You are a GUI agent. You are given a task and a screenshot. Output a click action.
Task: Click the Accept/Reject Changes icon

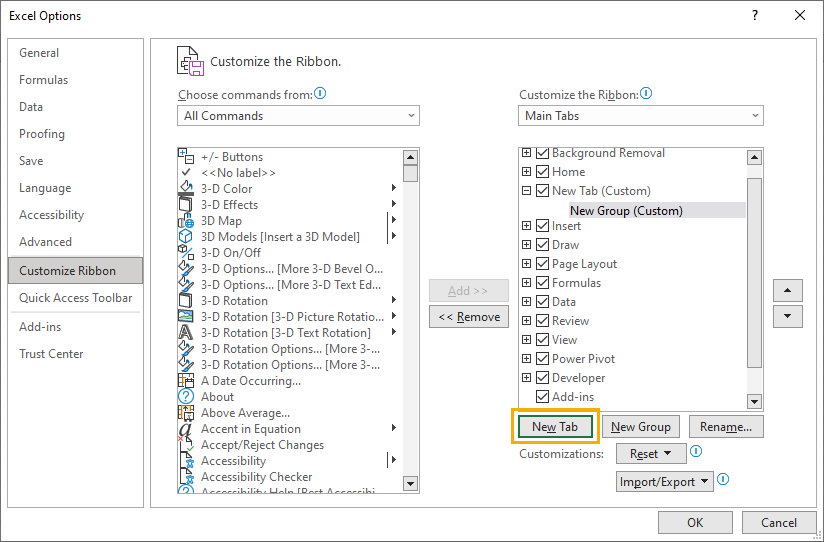pos(186,445)
